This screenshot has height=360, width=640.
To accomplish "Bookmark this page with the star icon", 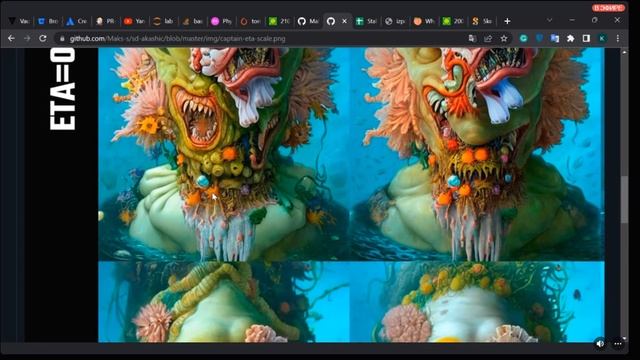I will (504, 38).
